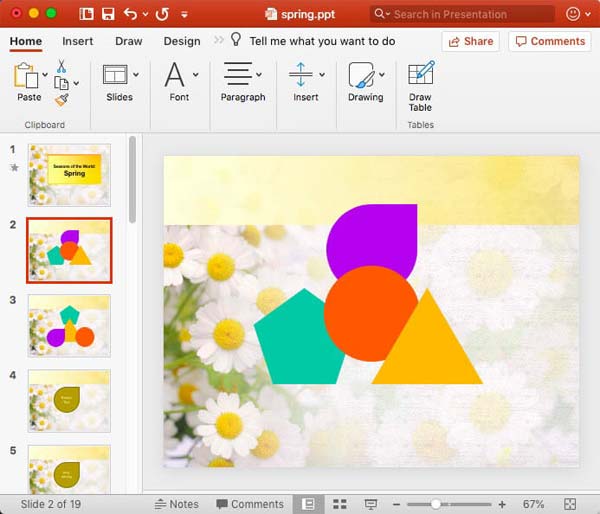Open the Home tab
This screenshot has width=600, height=514.
coord(26,41)
